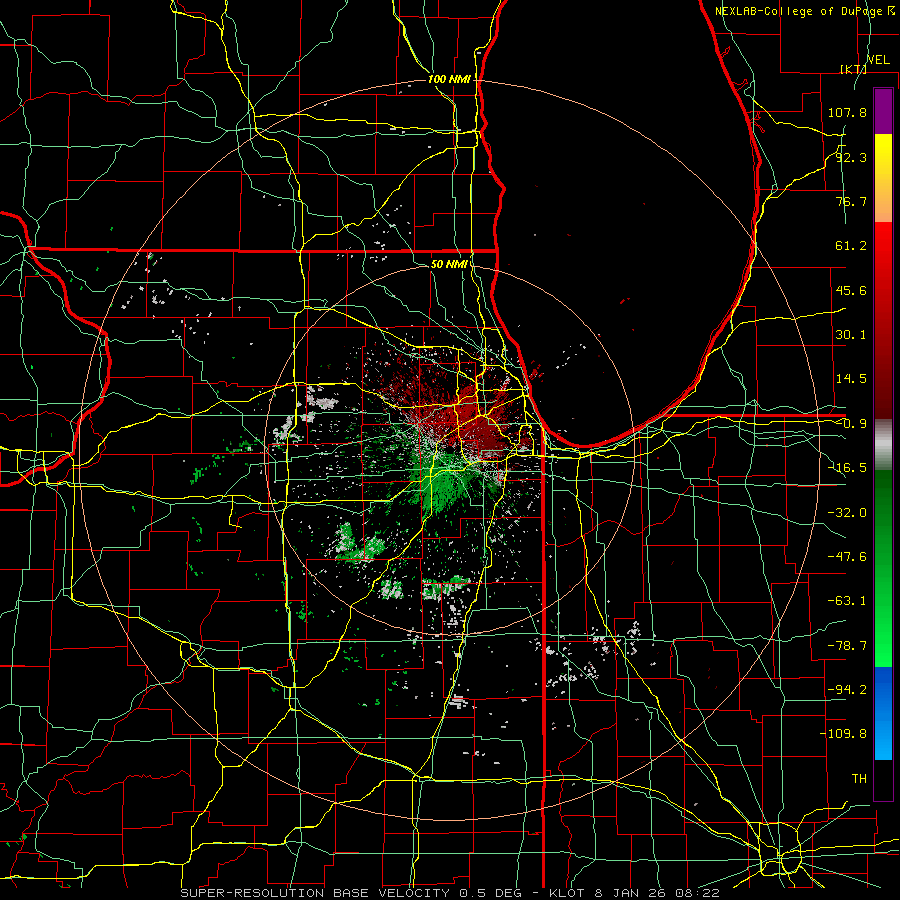
Task: Click the -47.6 legend value
Action: pyautogui.click(x=847, y=557)
